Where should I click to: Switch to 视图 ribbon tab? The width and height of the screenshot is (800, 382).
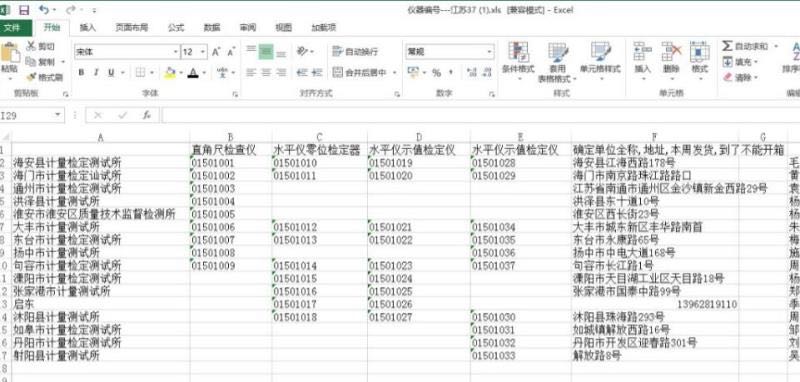(x=284, y=28)
